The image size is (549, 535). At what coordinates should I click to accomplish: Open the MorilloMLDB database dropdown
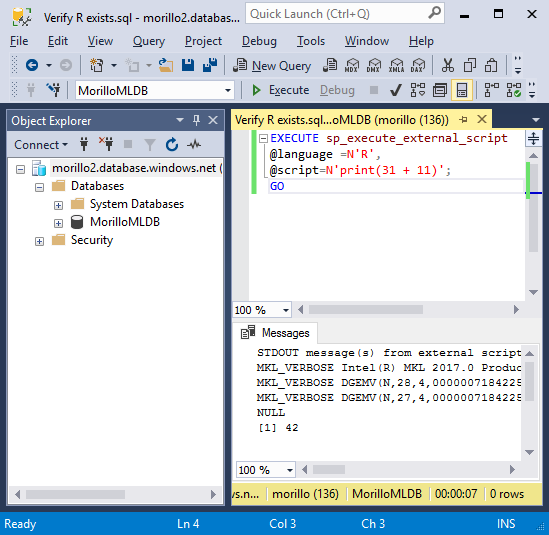(x=155, y=91)
